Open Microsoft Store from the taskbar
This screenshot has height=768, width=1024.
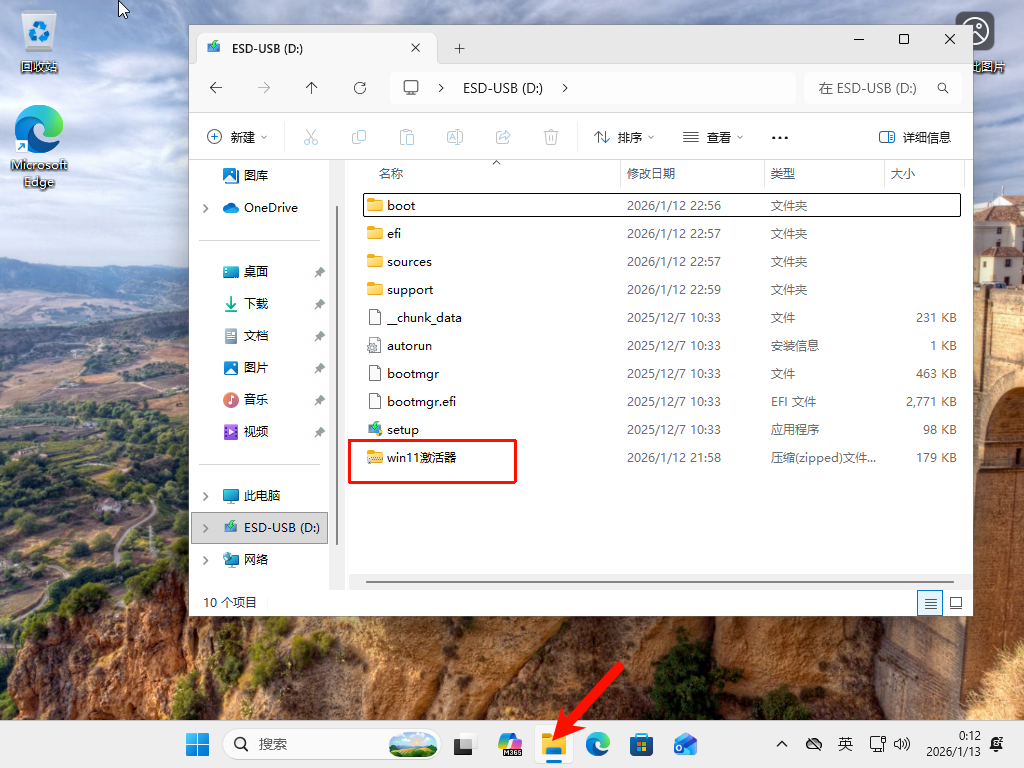click(x=641, y=744)
